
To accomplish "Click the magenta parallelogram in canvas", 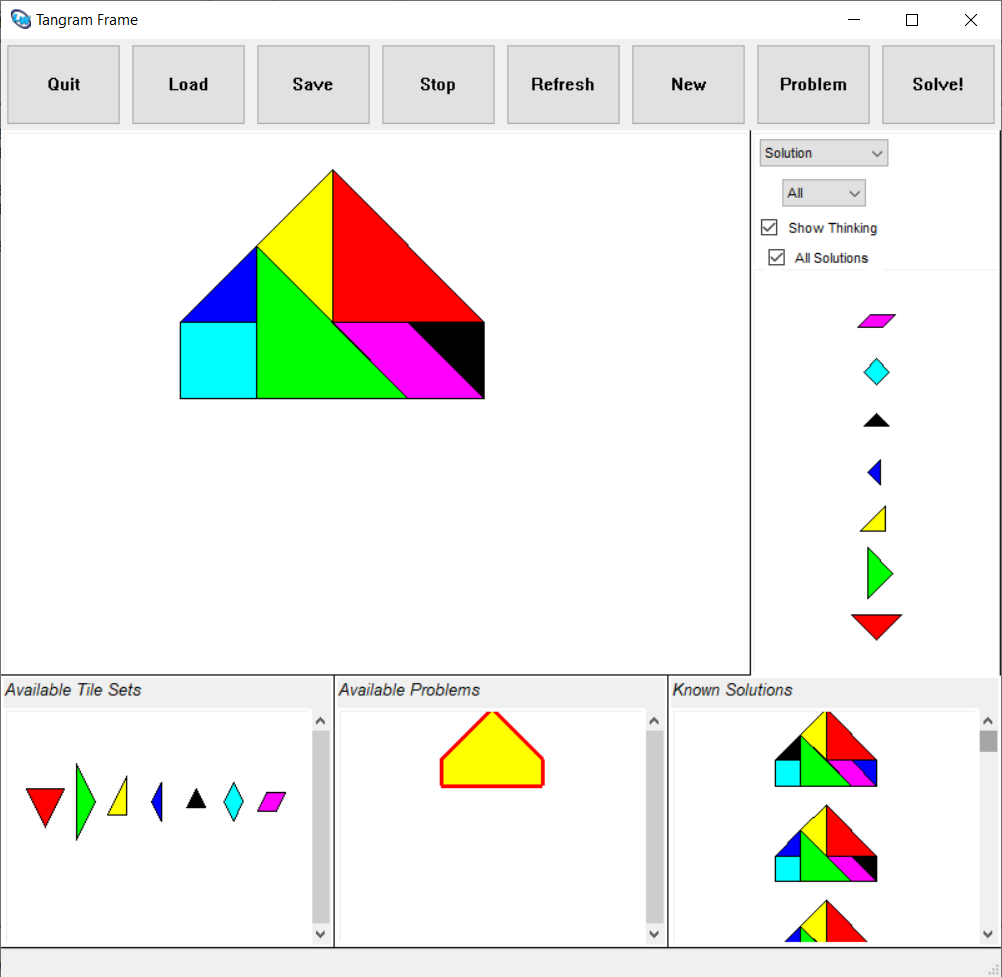I will [409, 360].
